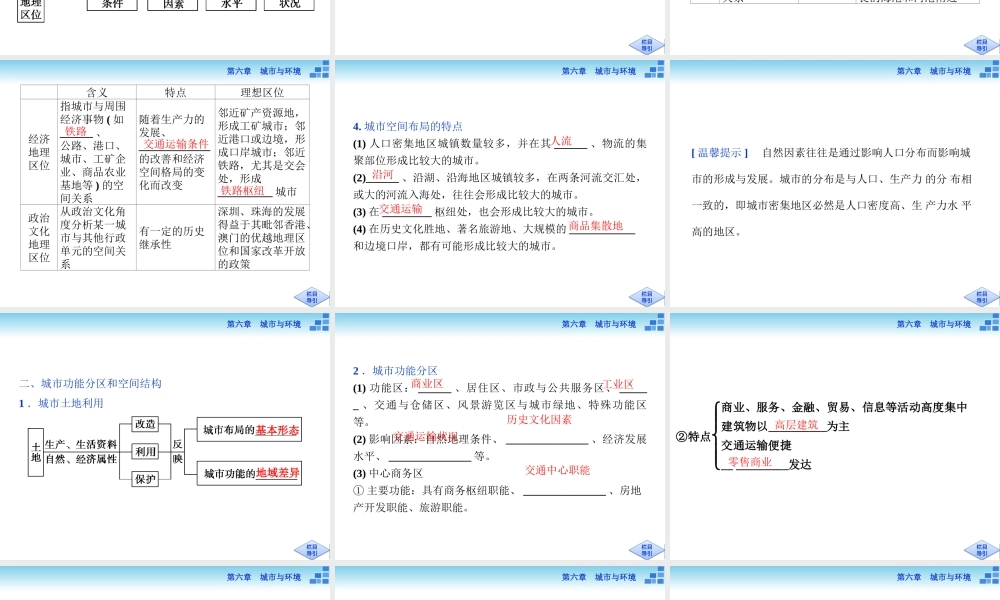
Task: Click 第六章 label on 城市功能分区 slide header
Action: [x=574, y=325]
